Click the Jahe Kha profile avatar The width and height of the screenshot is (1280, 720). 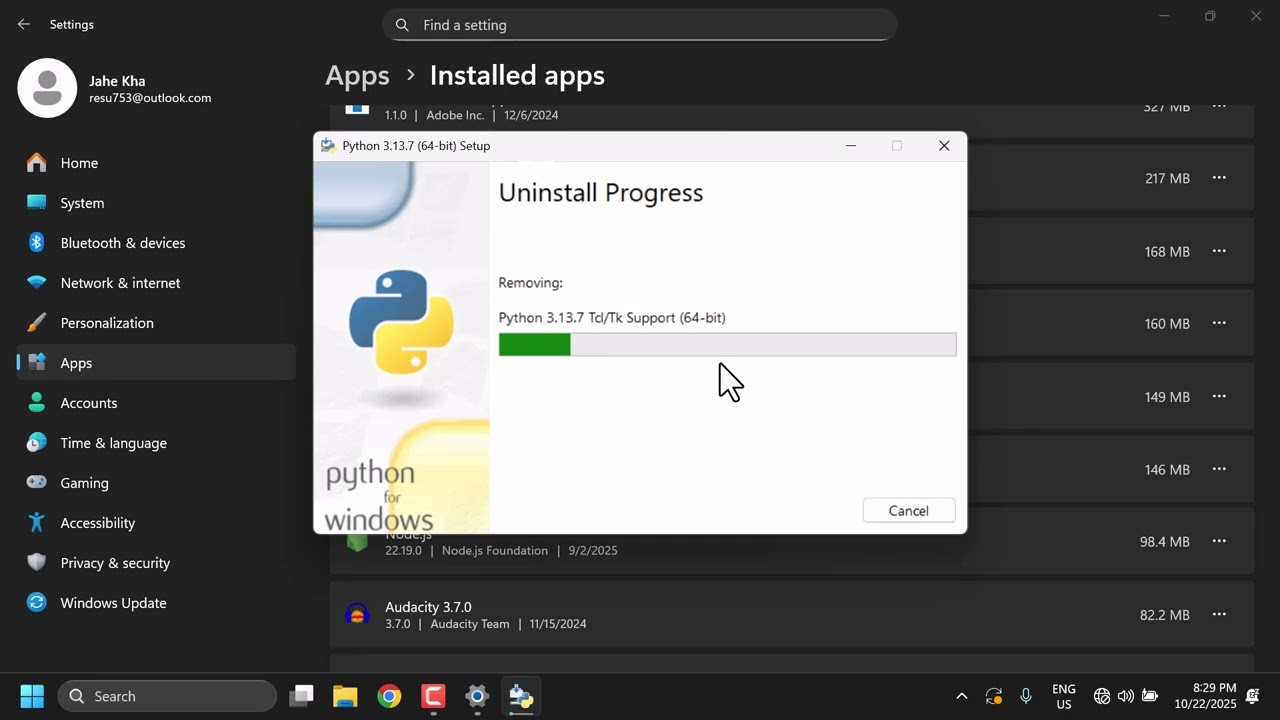coord(47,88)
